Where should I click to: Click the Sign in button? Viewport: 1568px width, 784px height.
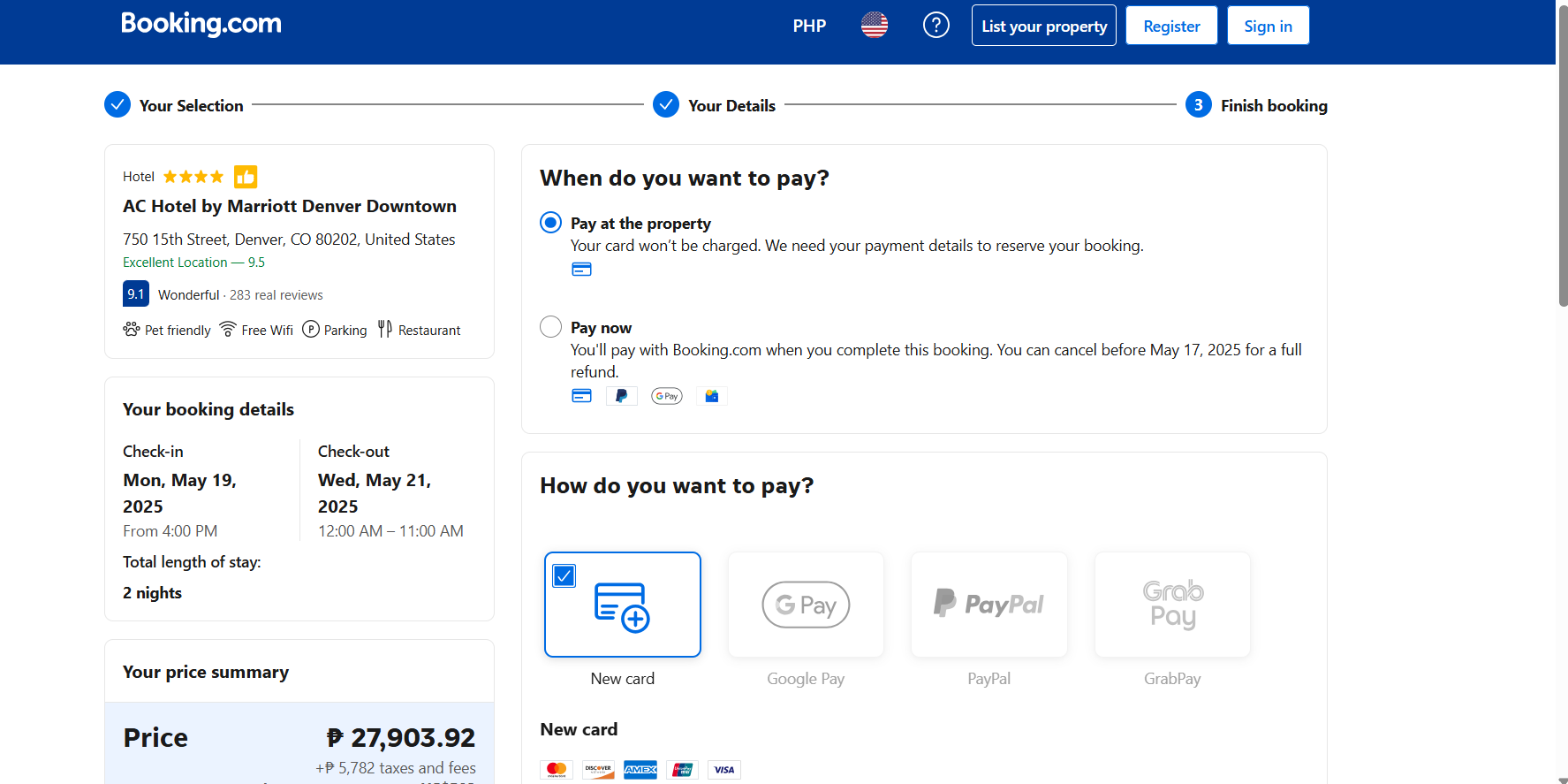coord(1268,26)
